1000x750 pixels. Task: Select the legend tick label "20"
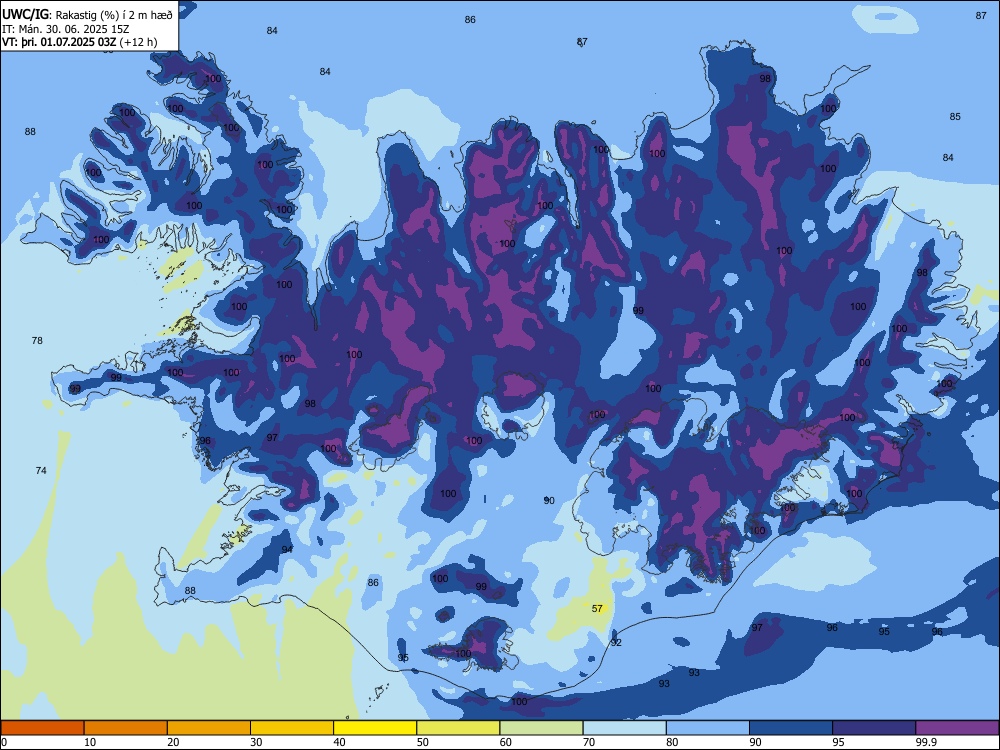(173, 742)
